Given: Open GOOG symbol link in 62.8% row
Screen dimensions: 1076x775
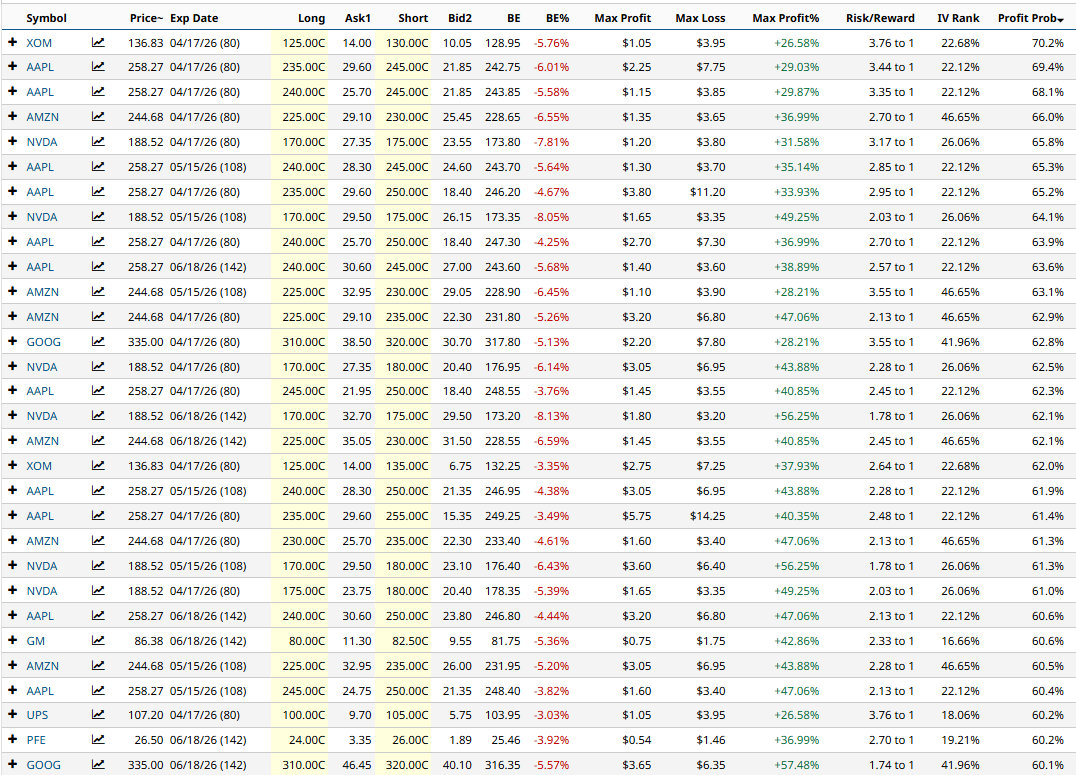Looking at the screenshot, I should tap(43, 342).
